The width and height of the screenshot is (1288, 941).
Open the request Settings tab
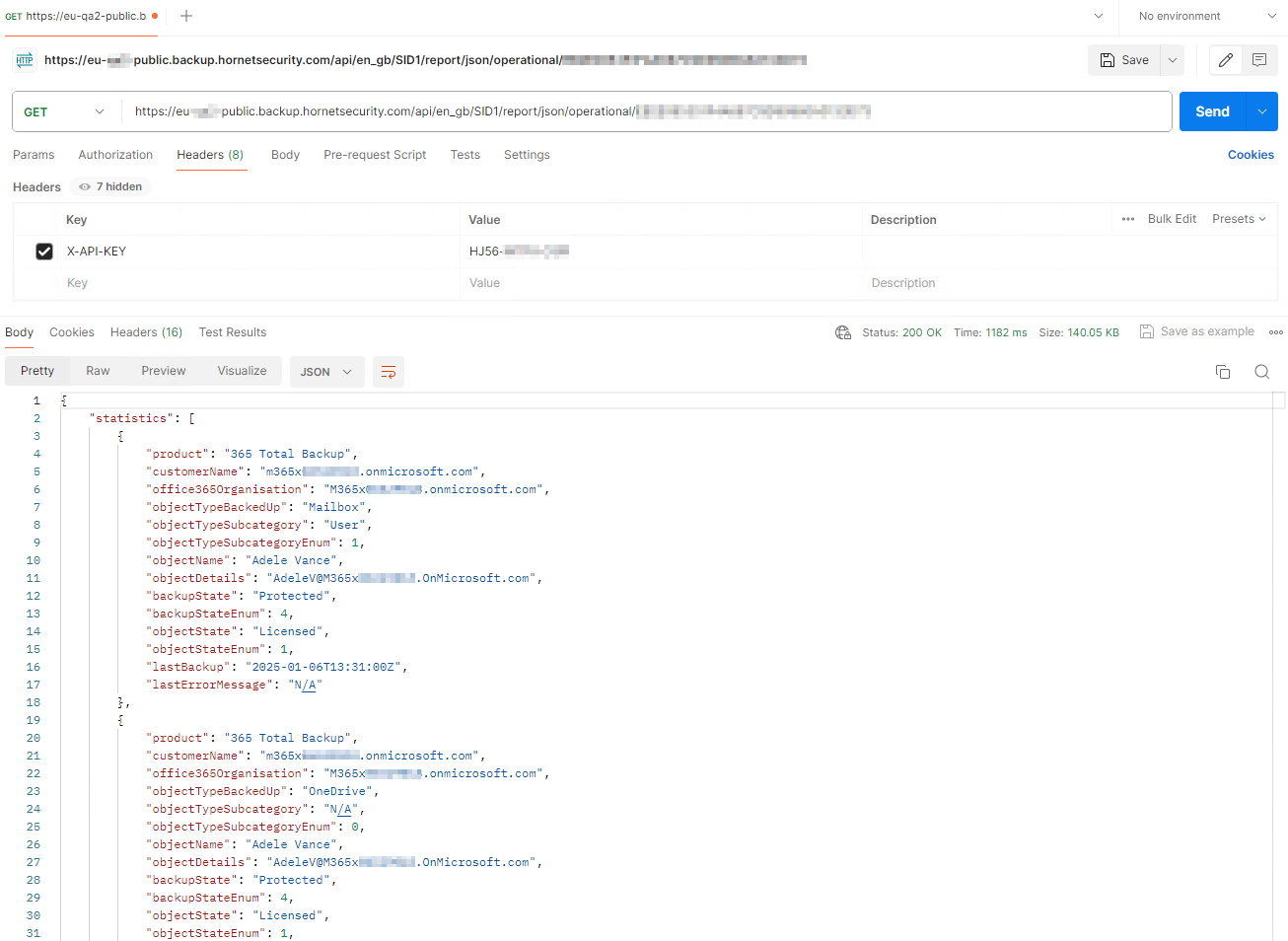point(527,155)
